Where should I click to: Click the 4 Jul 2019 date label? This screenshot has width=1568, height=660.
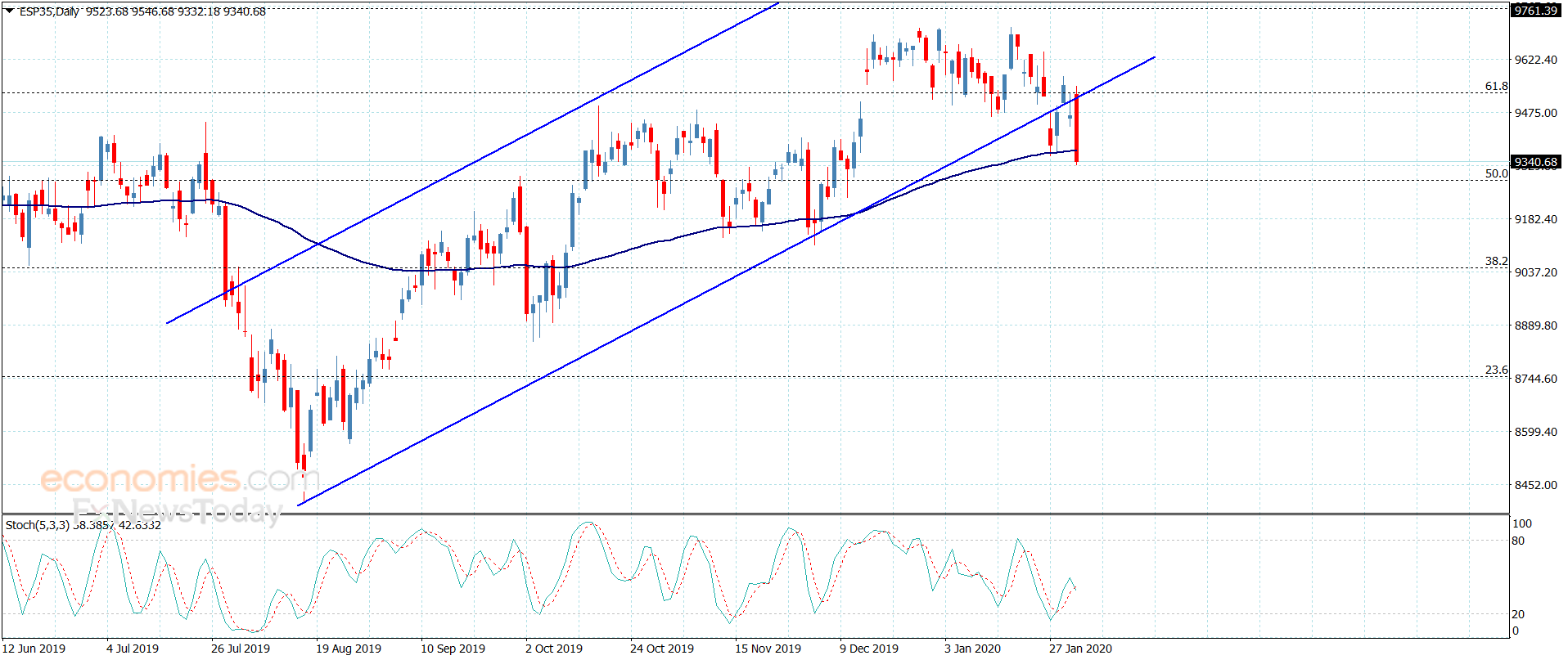pyautogui.click(x=133, y=649)
